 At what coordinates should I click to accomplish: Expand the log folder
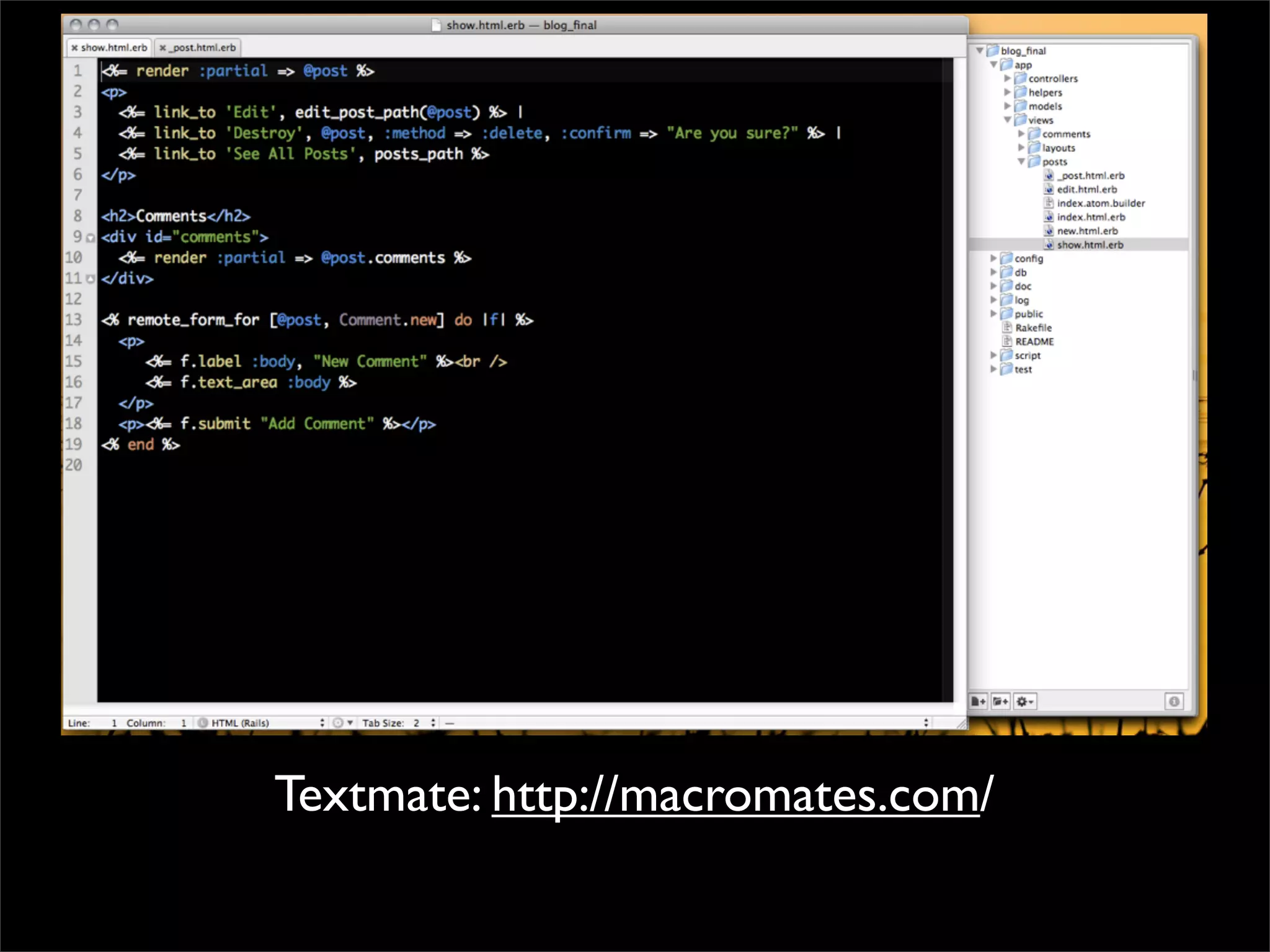[993, 299]
